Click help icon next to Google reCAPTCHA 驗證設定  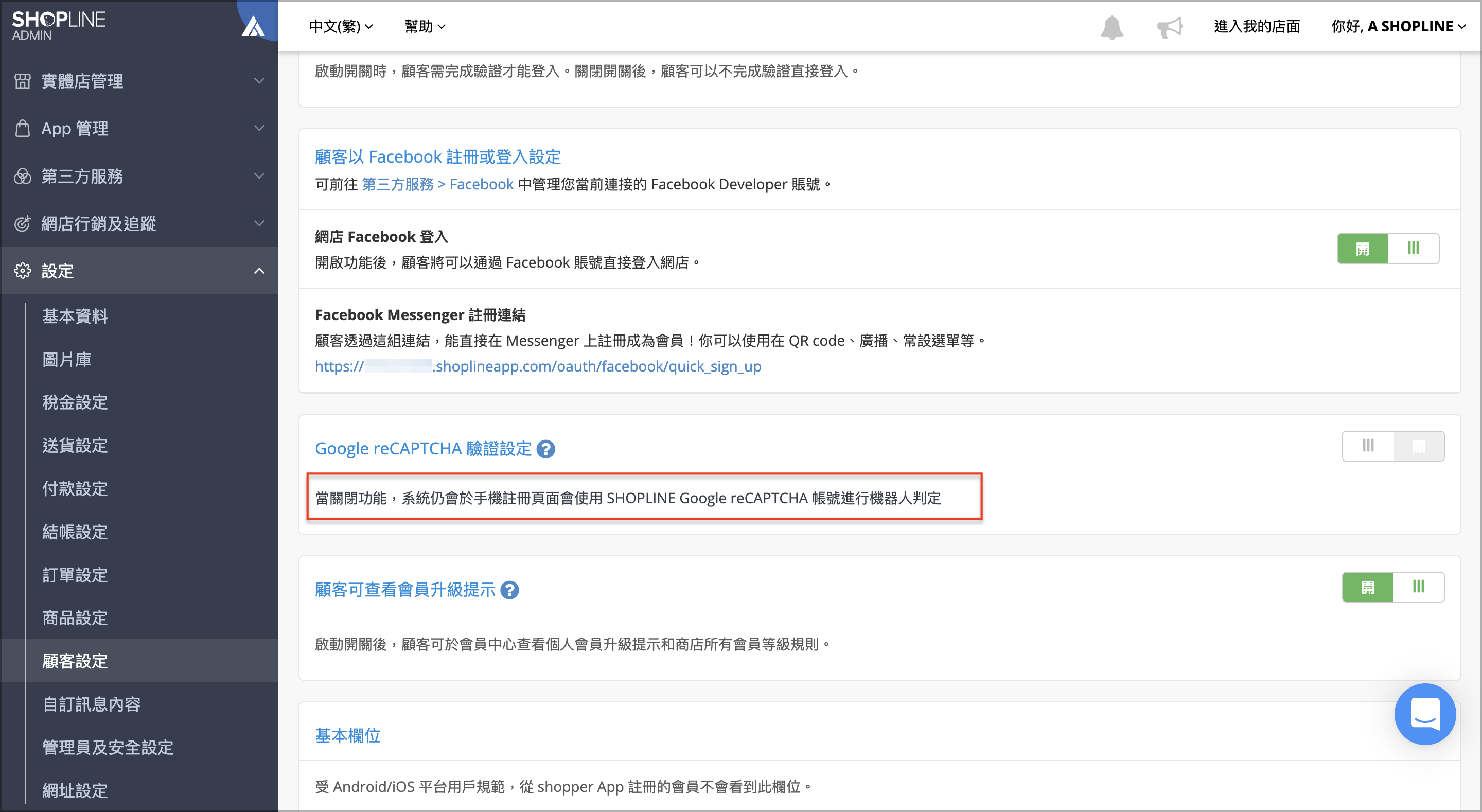coord(545,449)
